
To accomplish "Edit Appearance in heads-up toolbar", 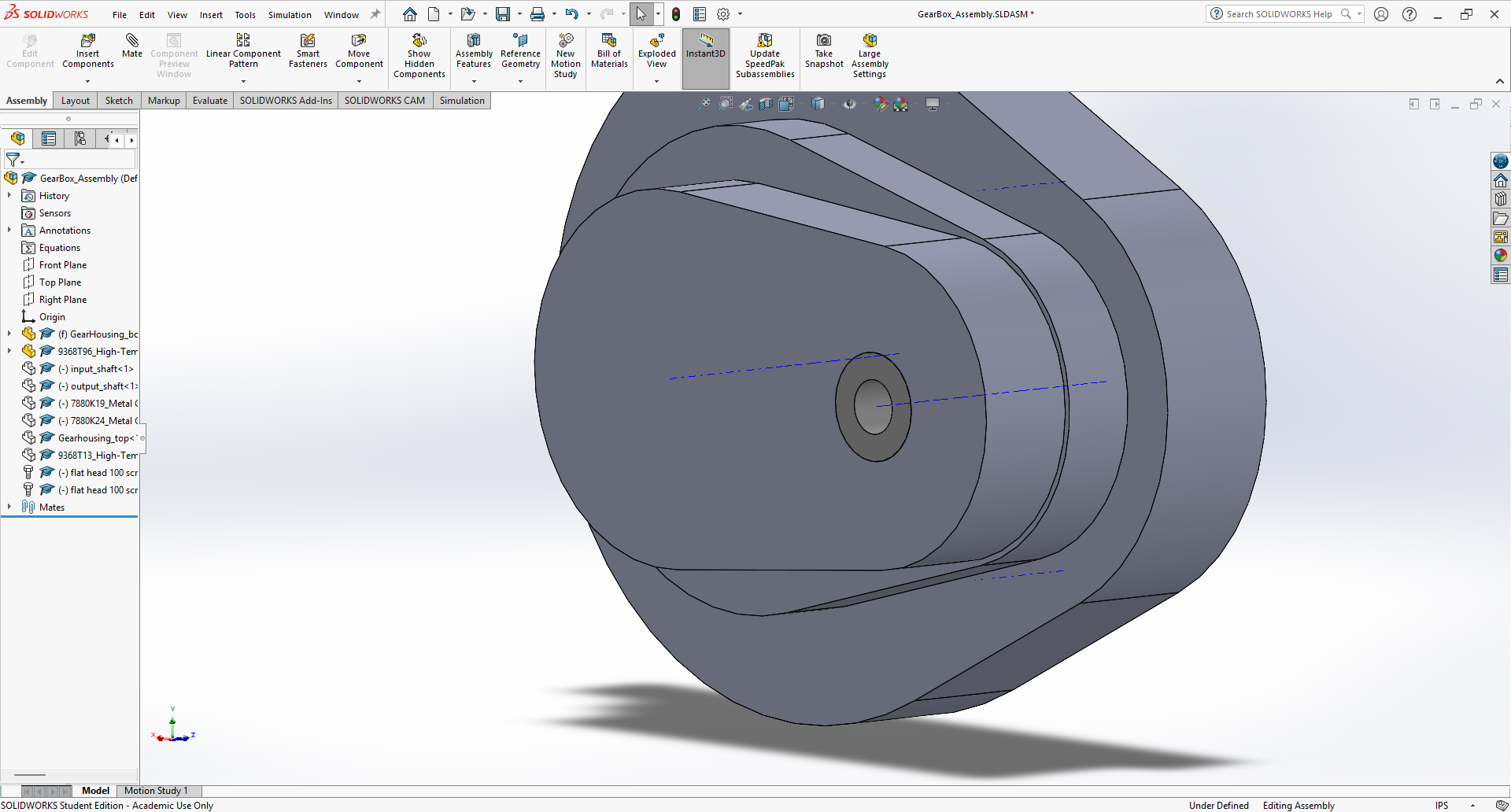I will coord(881,104).
